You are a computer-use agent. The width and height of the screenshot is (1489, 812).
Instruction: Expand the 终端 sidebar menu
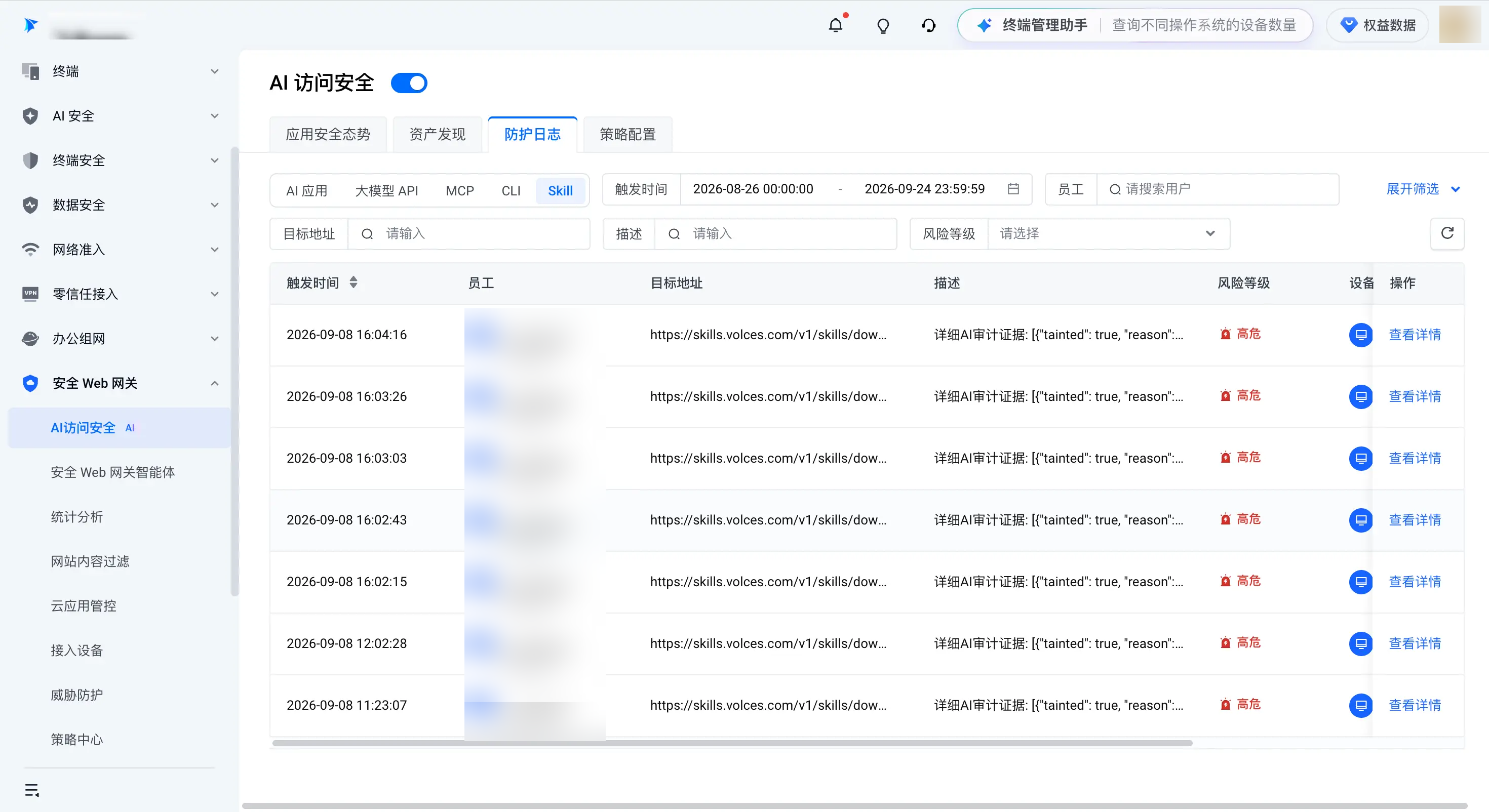click(120, 71)
